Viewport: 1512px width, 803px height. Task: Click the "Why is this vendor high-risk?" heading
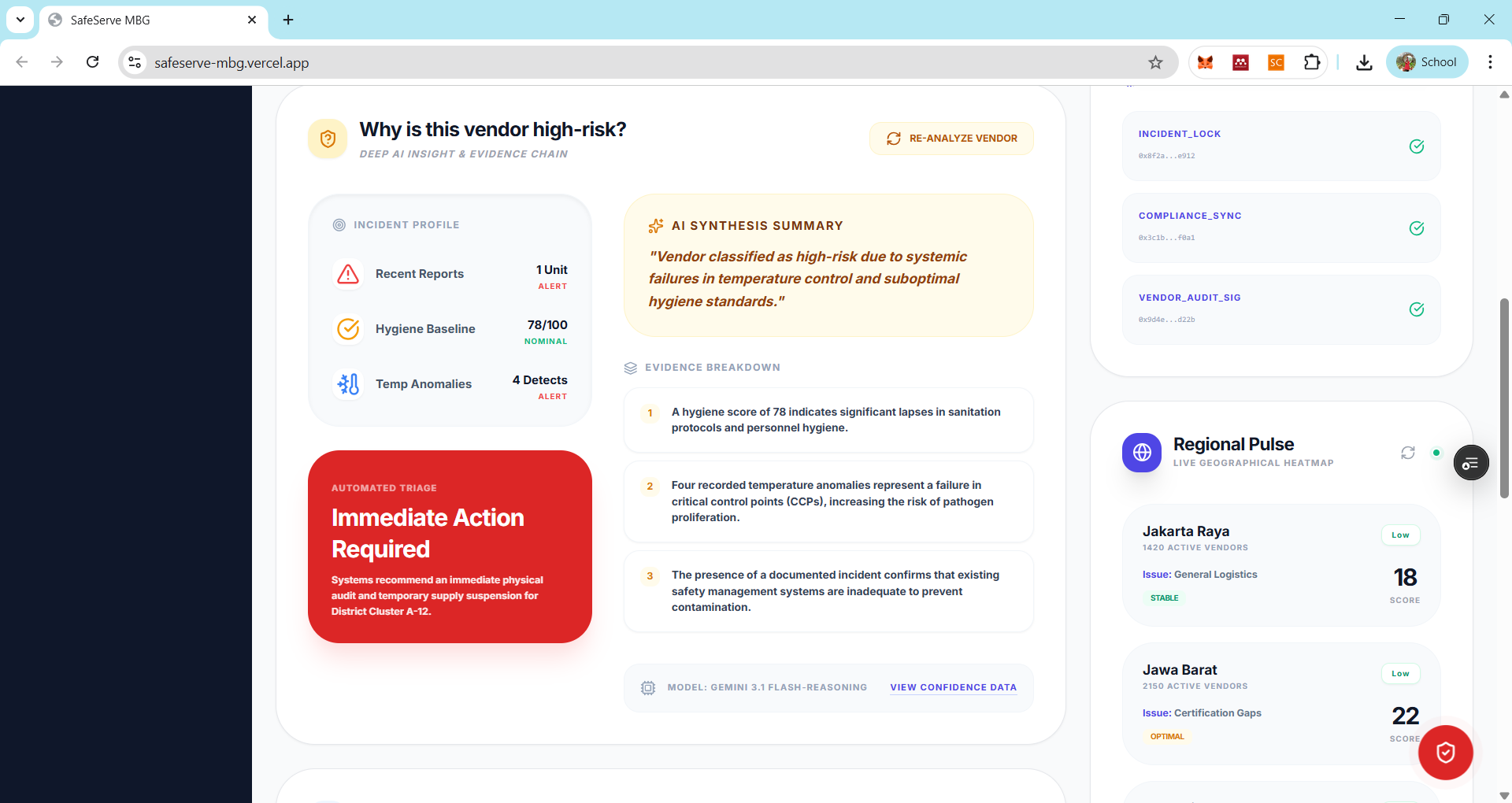[x=493, y=130]
